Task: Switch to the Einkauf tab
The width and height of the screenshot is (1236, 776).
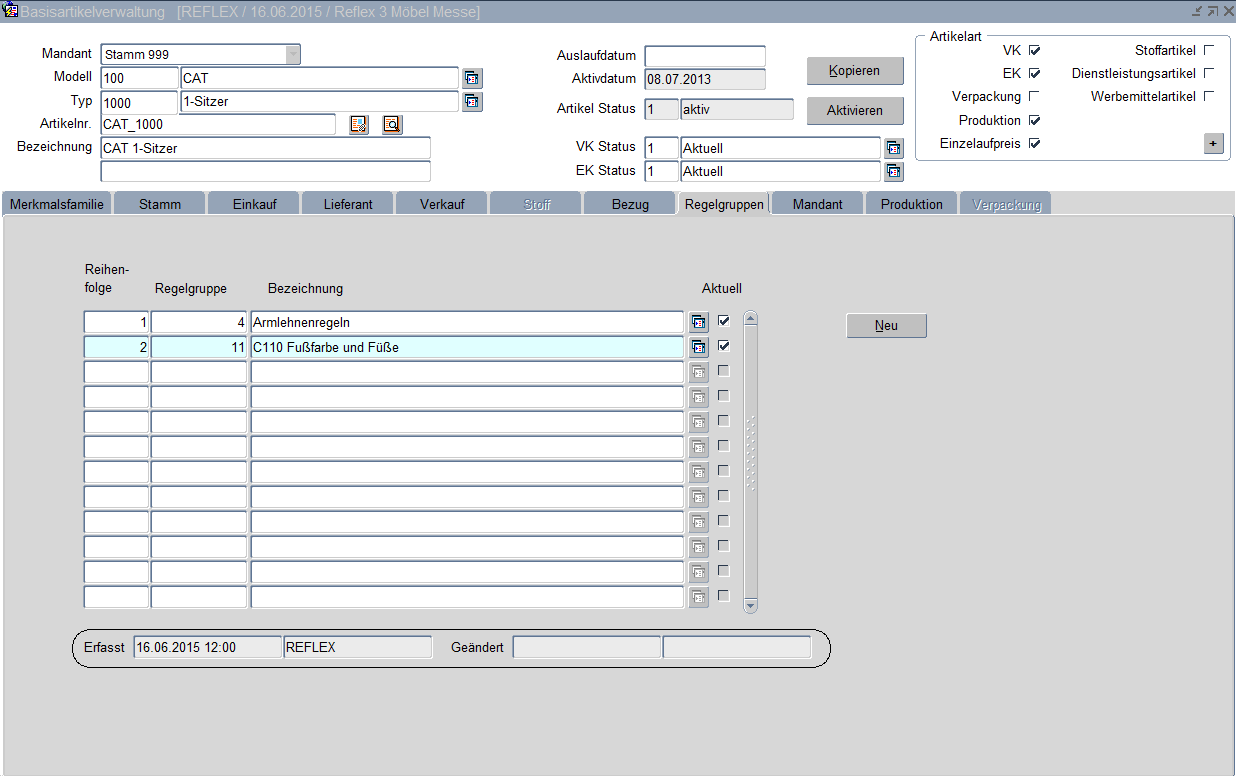Action: (254, 204)
